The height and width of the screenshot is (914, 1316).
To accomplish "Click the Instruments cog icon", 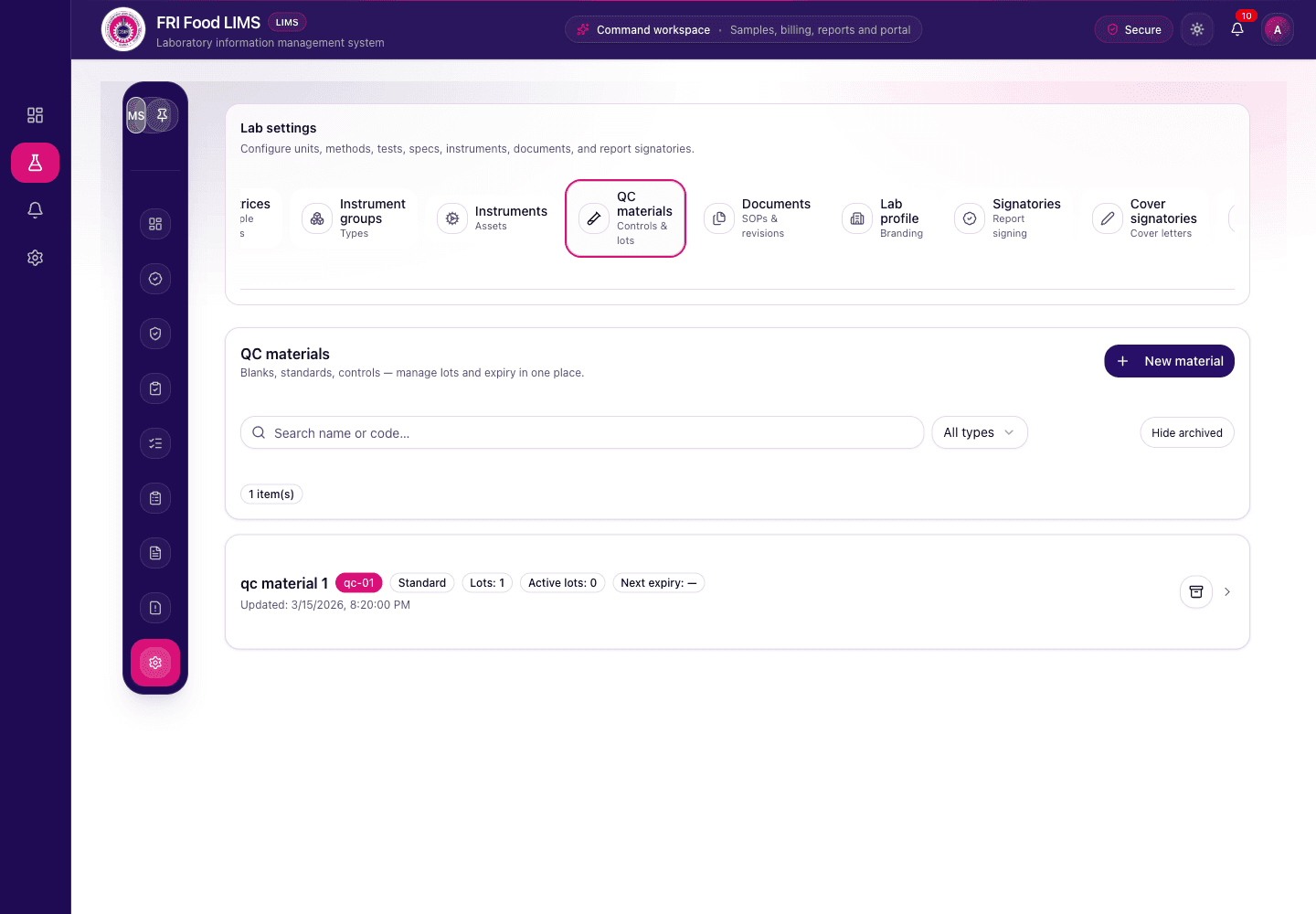I will coord(452,218).
